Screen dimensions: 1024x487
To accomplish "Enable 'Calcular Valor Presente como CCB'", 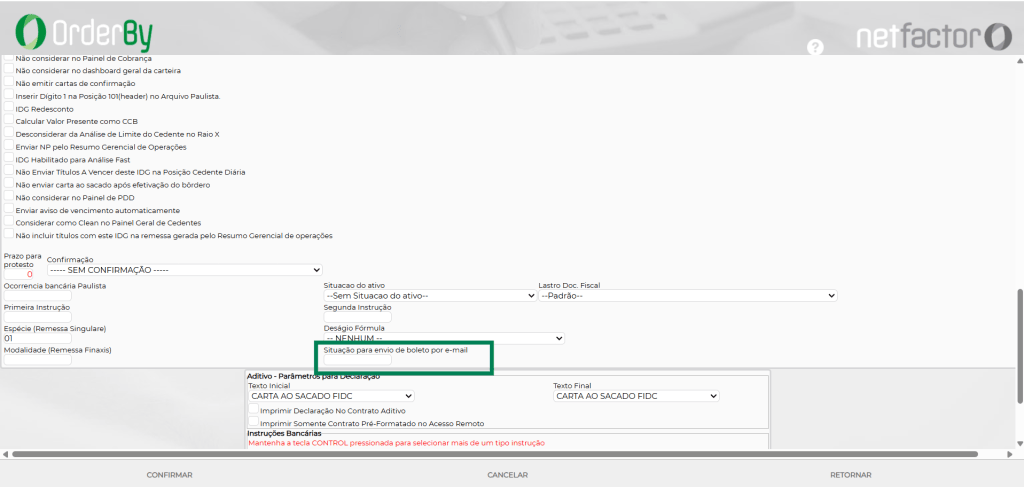I will pos(8,120).
